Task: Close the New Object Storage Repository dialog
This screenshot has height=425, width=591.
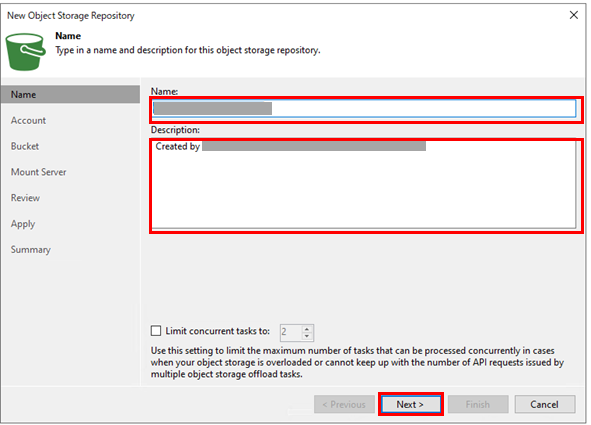Action: pyautogui.click(x=573, y=15)
